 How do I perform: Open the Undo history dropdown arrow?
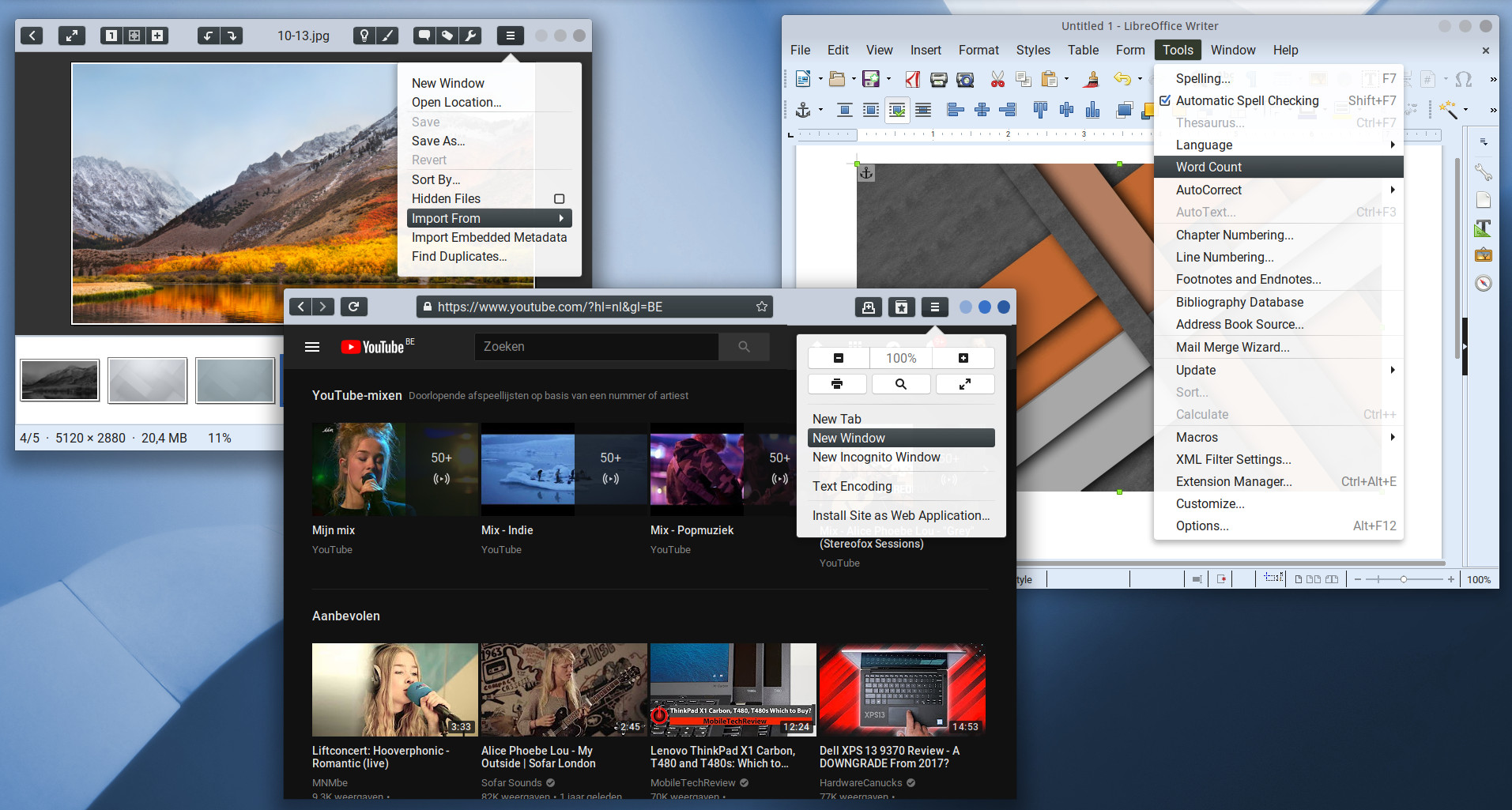point(1140,79)
